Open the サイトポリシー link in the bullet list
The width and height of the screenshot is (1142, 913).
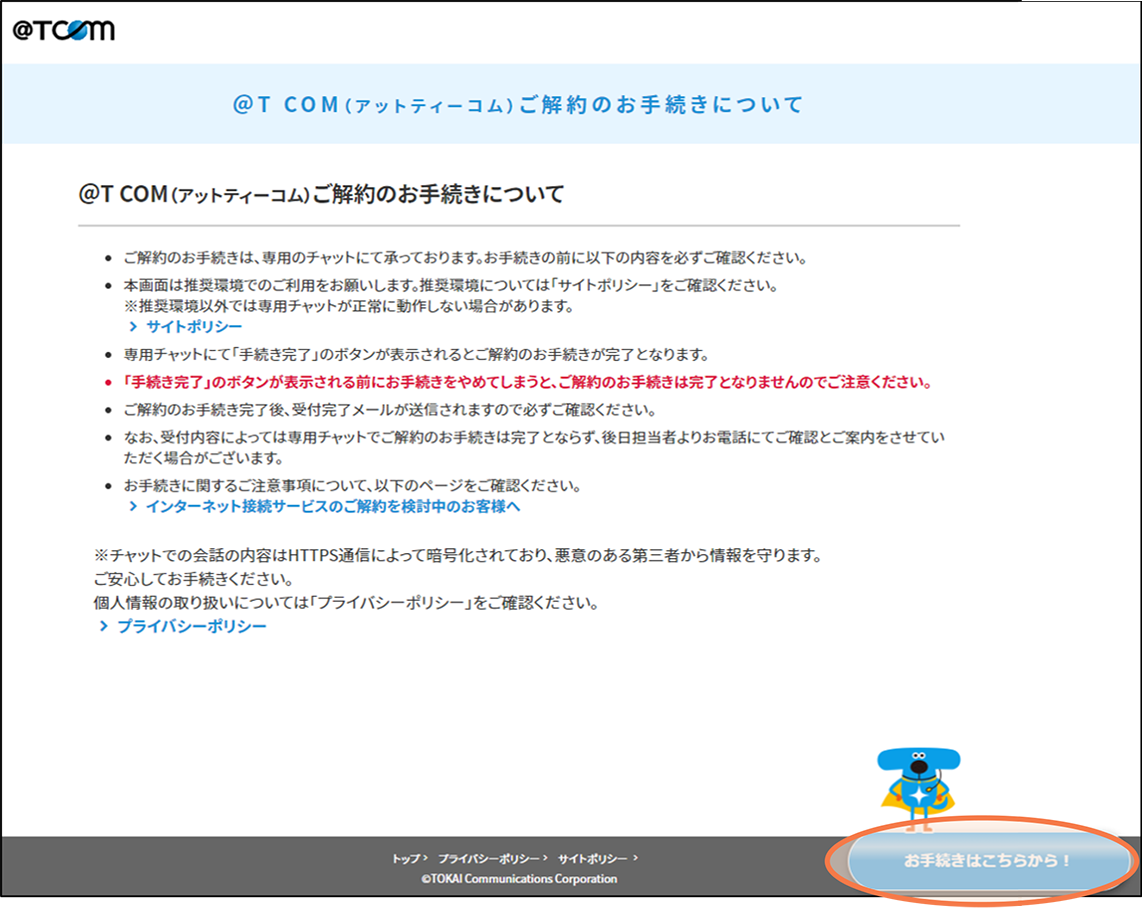pos(193,327)
